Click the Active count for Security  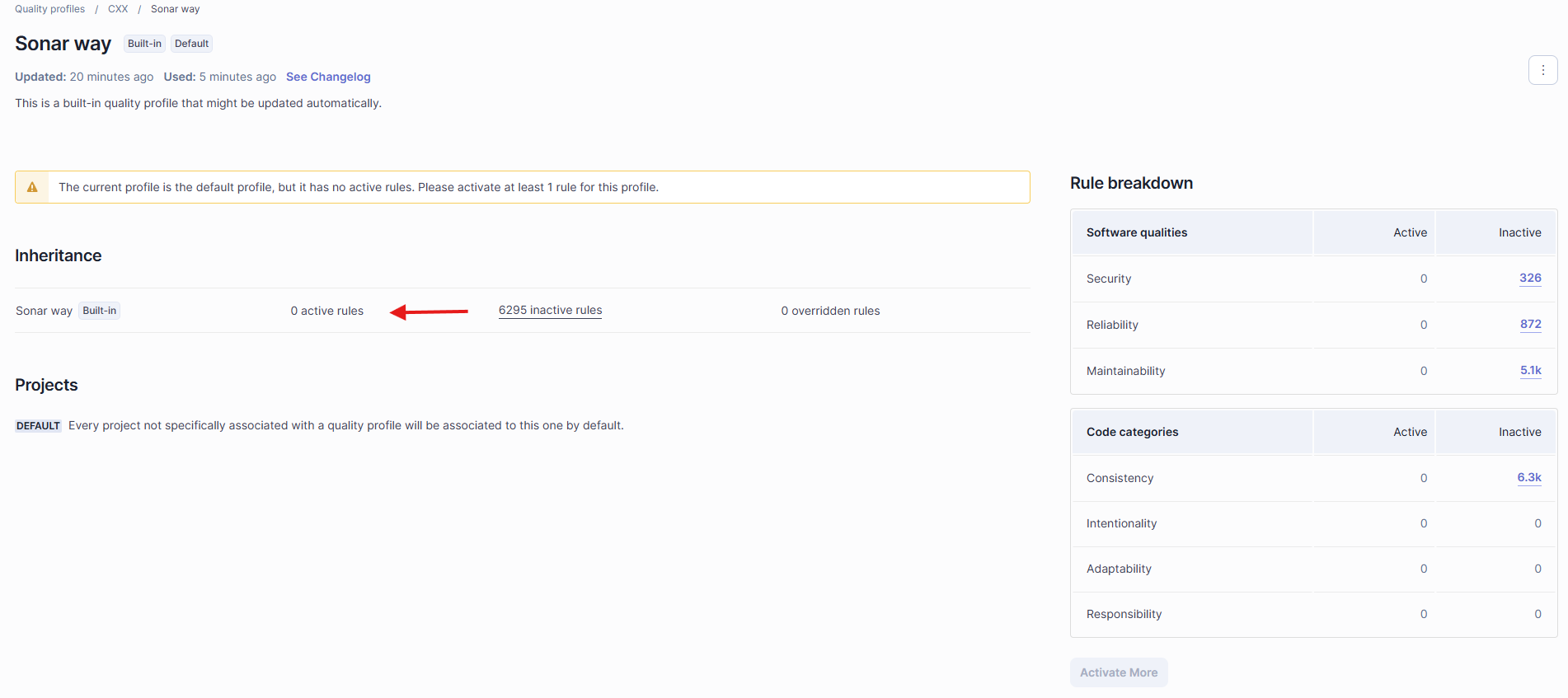[x=1423, y=279]
